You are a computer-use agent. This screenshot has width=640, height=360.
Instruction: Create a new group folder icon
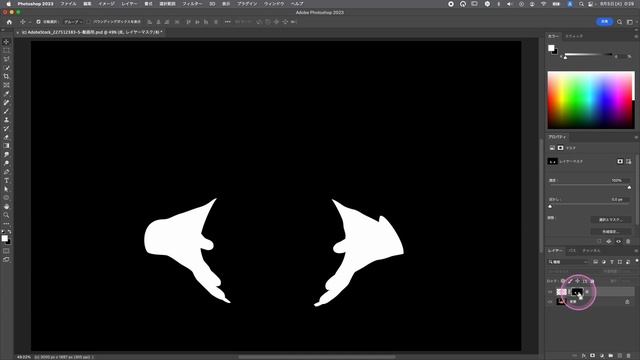point(611,356)
